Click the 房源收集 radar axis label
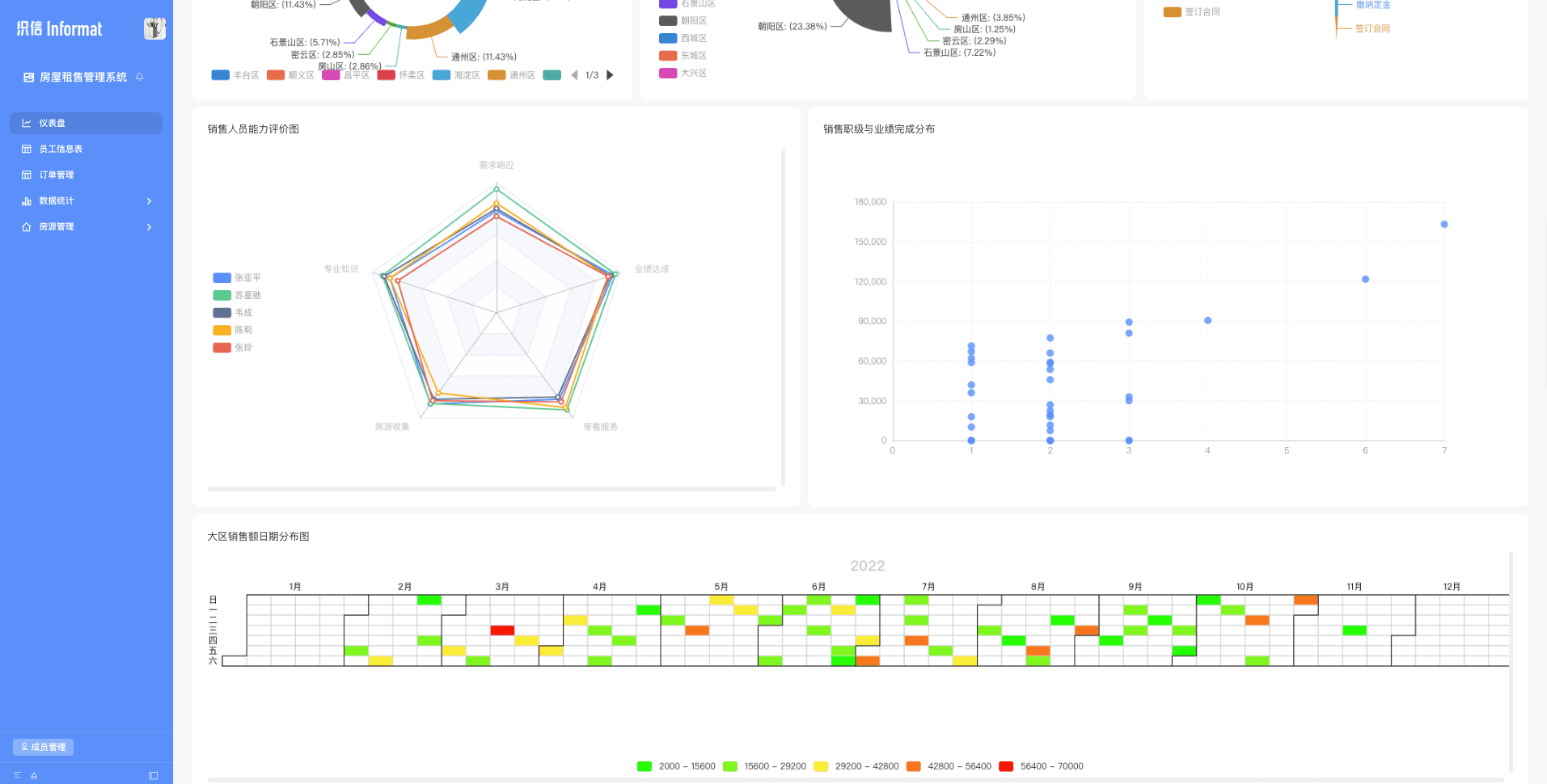The width and height of the screenshot is (1547, 784). click(x=392, y=427)
